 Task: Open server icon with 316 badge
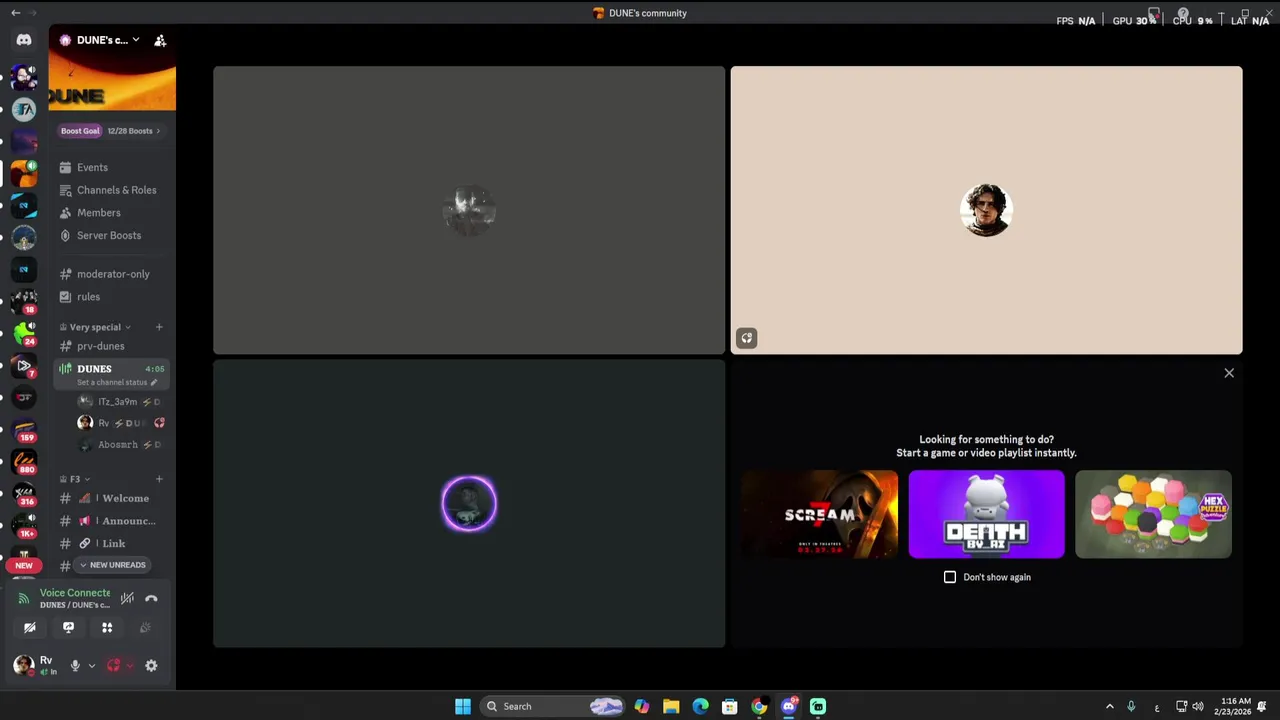(24, 494)
